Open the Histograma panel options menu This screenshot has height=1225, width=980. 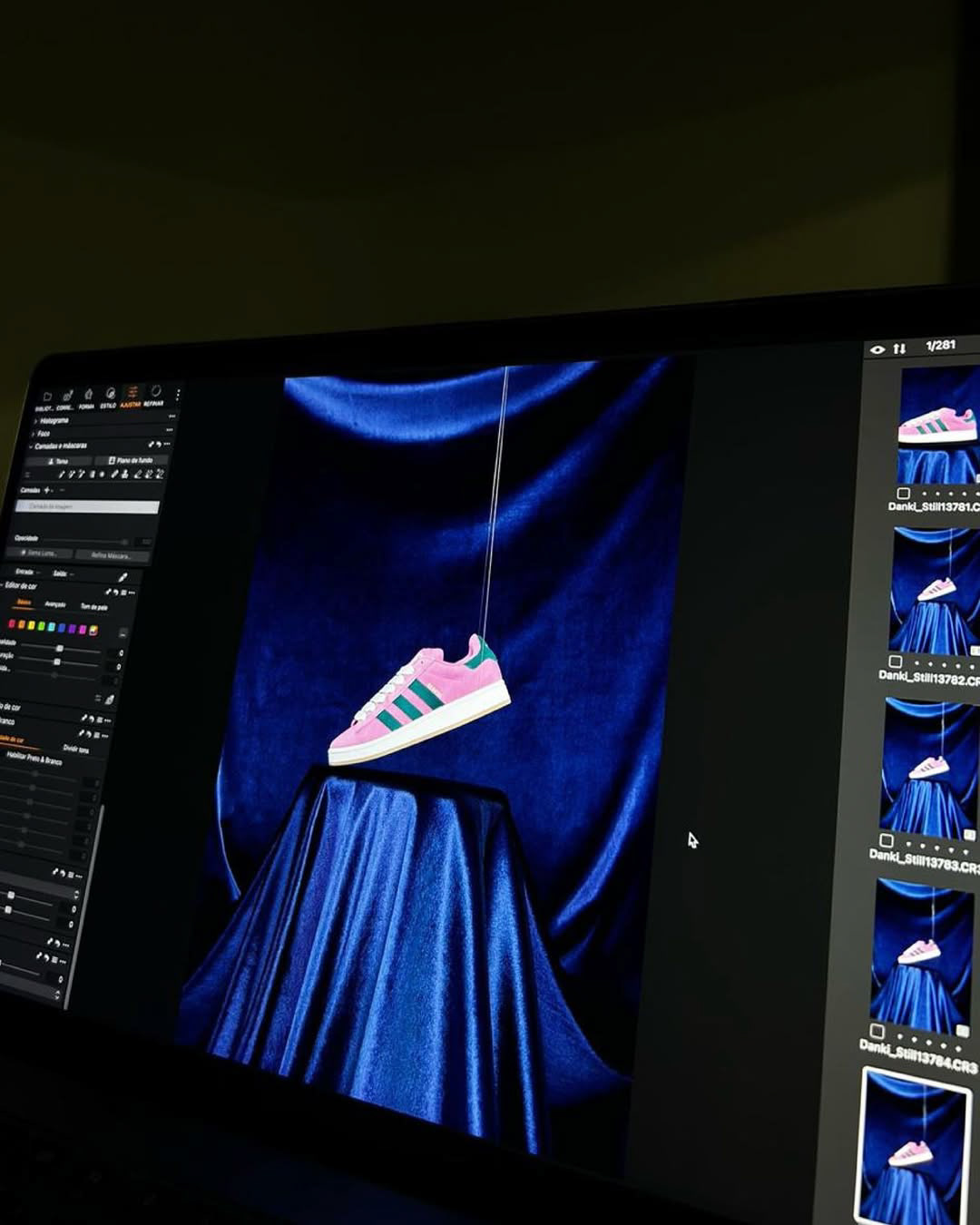171,416
